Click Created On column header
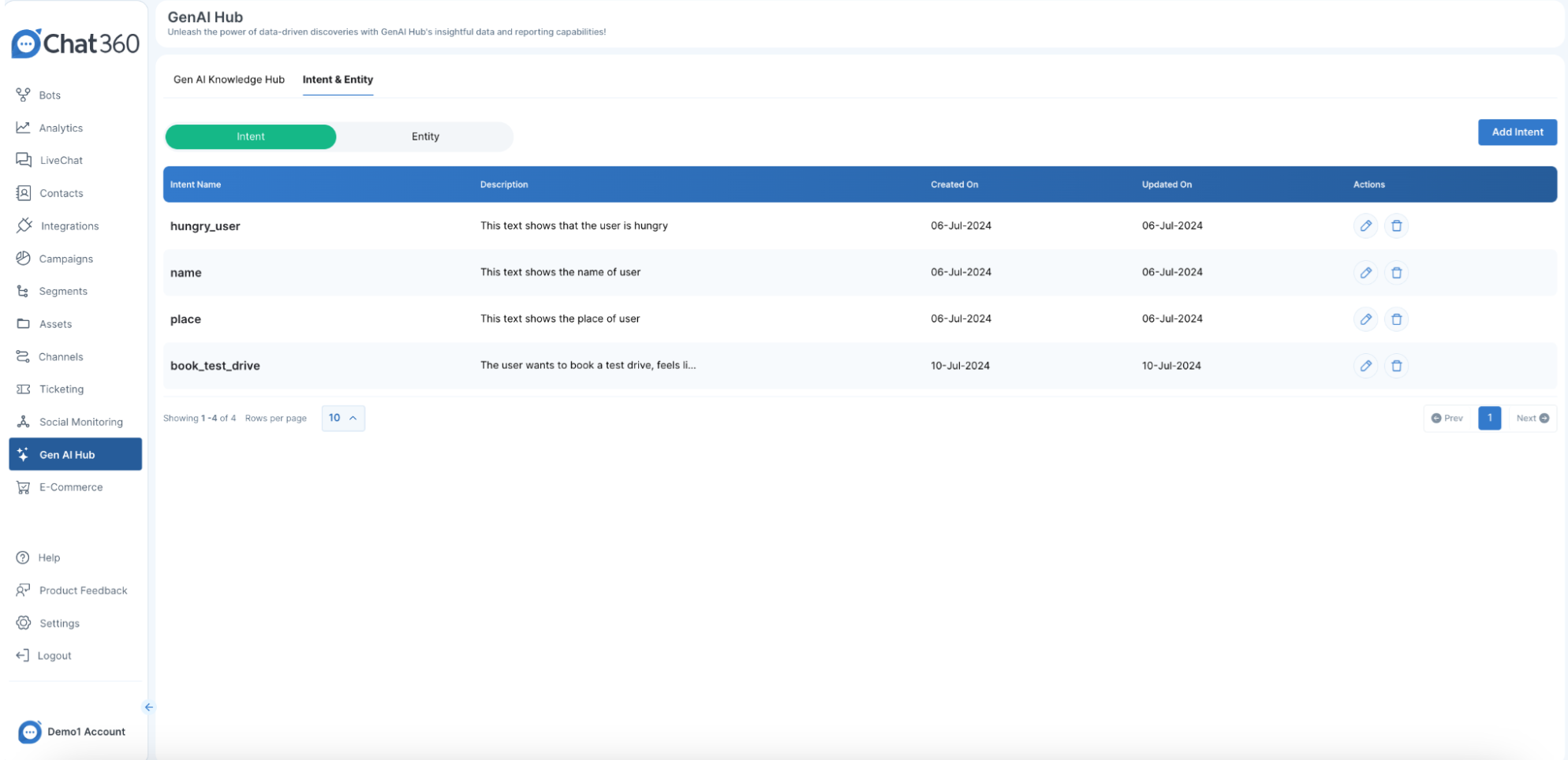Viewport: 1568px width, 760px height. (x=954, y=184)
